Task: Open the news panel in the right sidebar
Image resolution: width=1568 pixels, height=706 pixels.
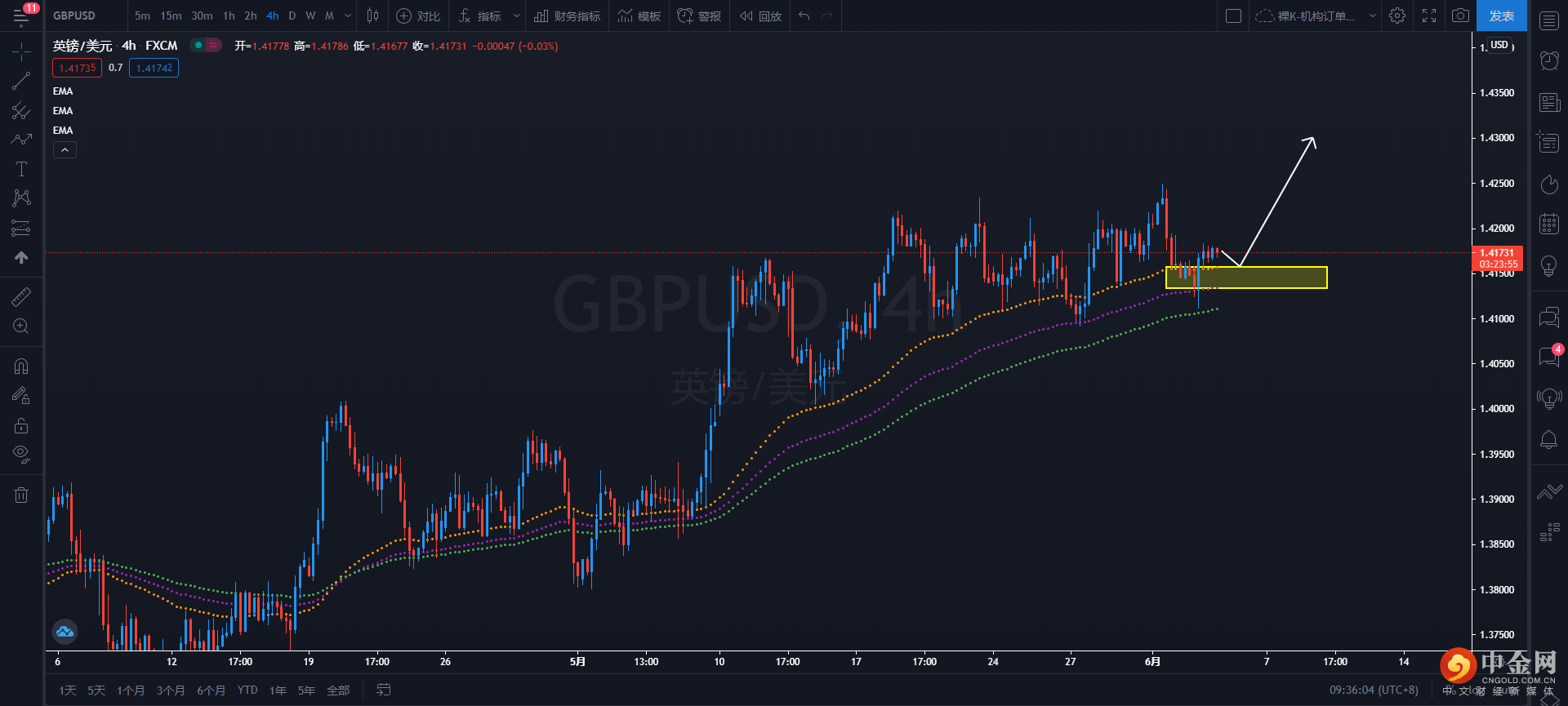Action: point(1549,102)
